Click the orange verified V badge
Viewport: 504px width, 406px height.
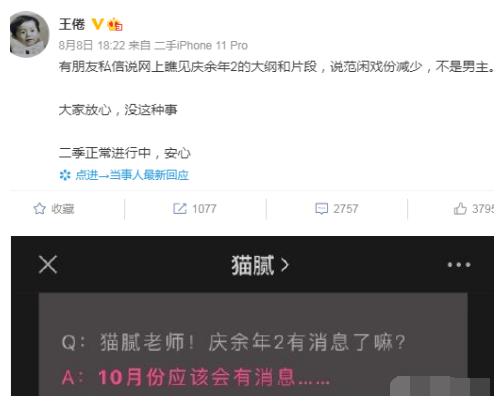(x=97, y=24)
